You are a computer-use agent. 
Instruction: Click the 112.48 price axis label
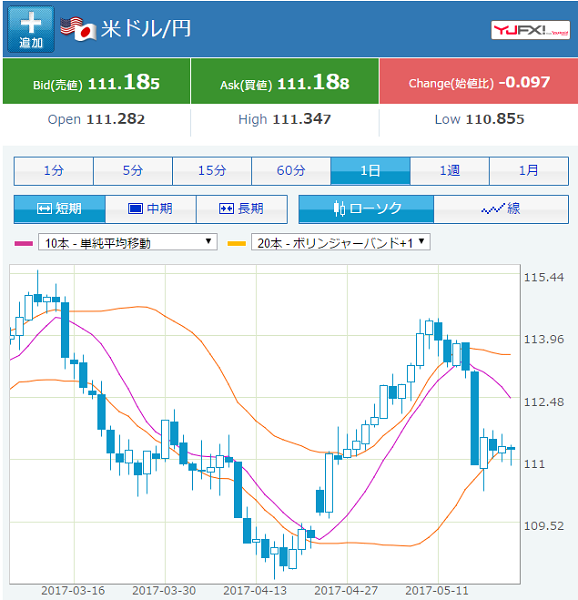[544, 402]
